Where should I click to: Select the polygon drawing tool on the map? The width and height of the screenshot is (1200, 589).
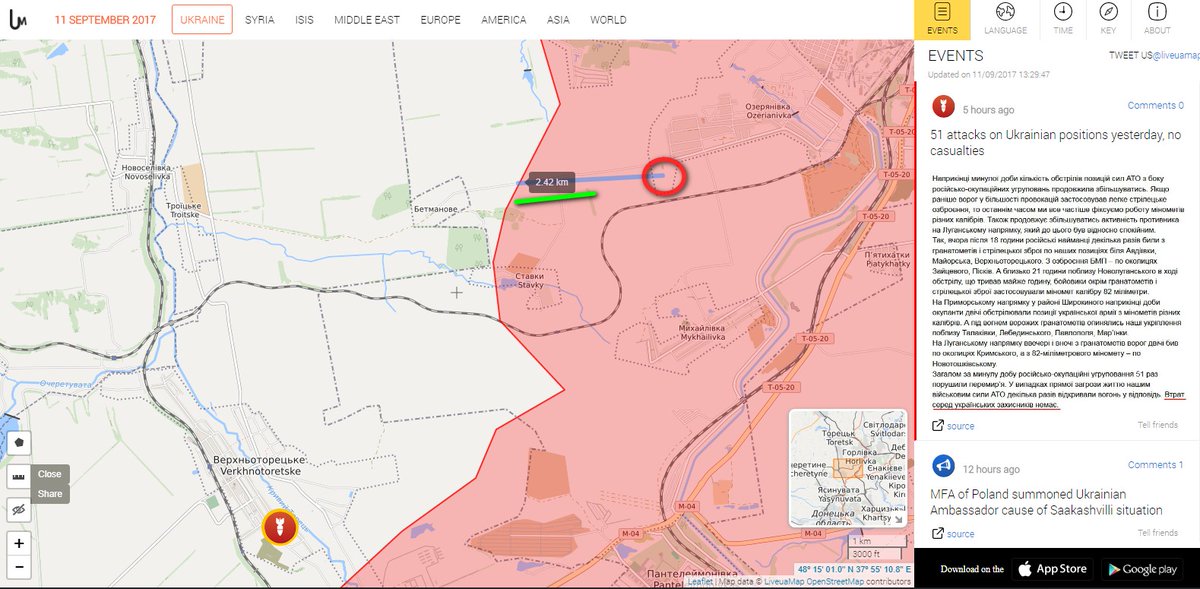click(x=19, y=441)
